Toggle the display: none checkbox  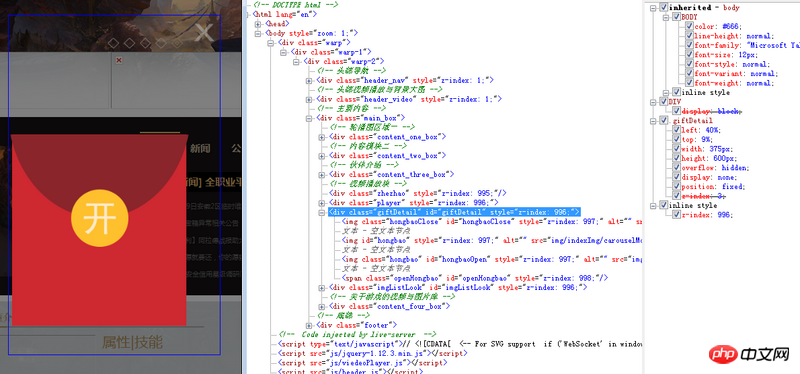(x=676, y=177)
